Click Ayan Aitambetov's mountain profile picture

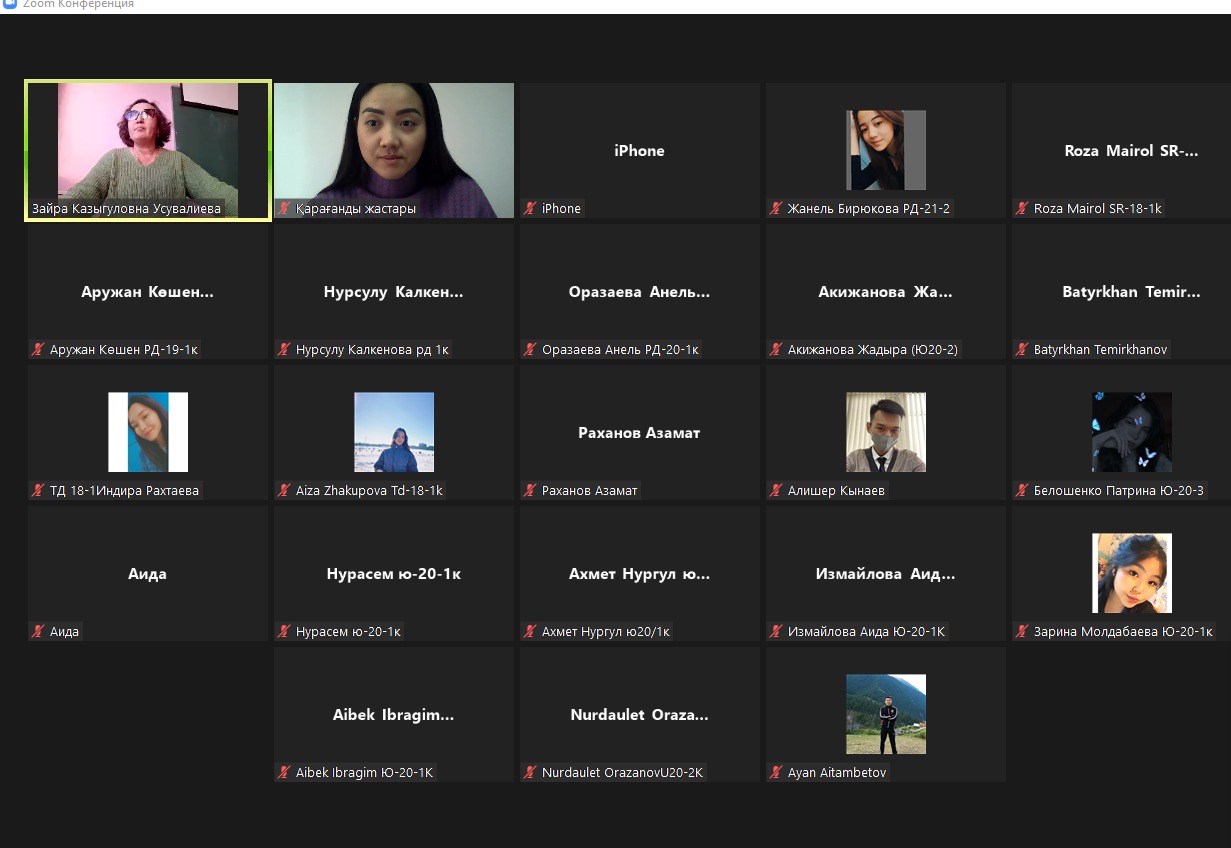point(885,714)
